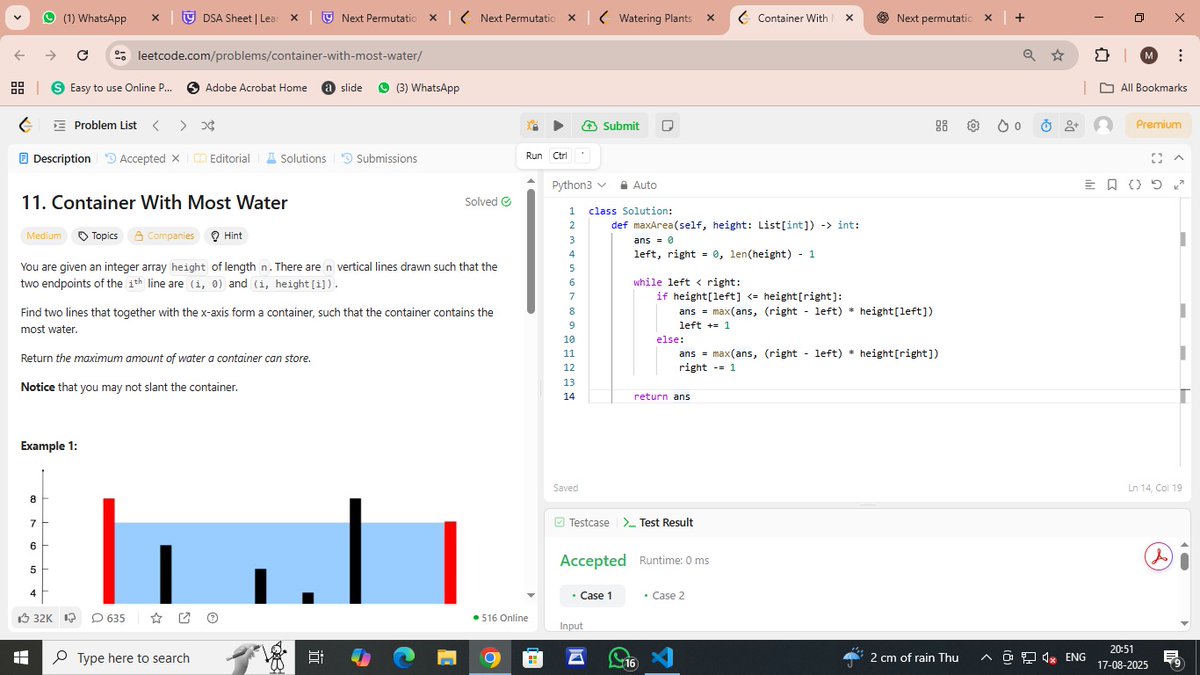The height and width of the screenshot is (675, 1200).
Task: Switch to the Watering Plants browser tab
Action: coord(655,18)
